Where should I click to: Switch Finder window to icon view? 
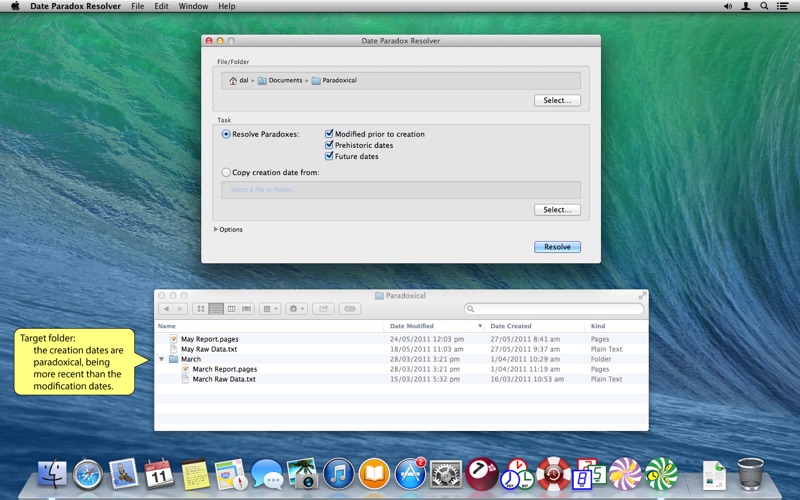coord(201,309)
